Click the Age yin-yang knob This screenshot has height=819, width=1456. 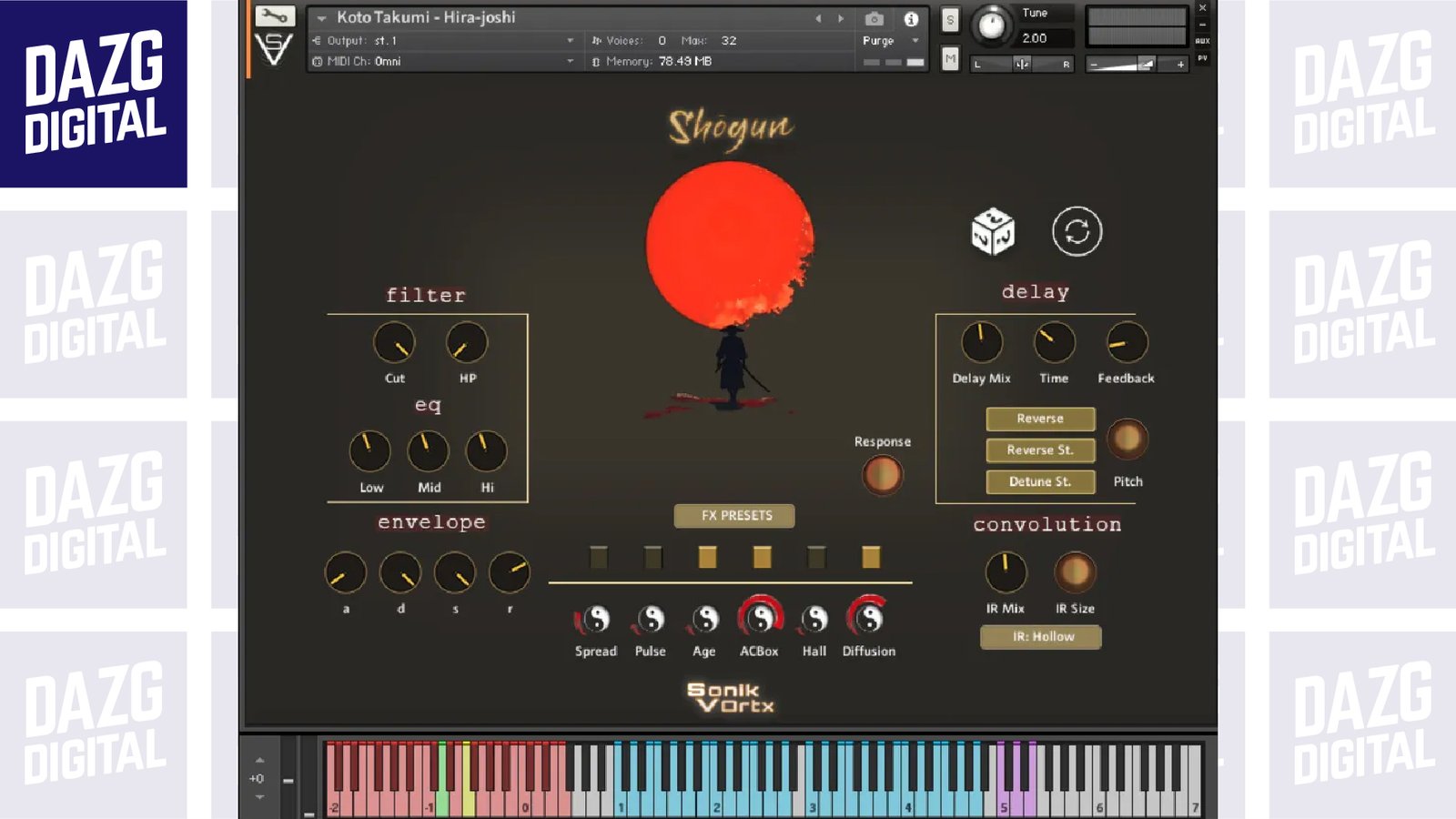coord(705,620)
